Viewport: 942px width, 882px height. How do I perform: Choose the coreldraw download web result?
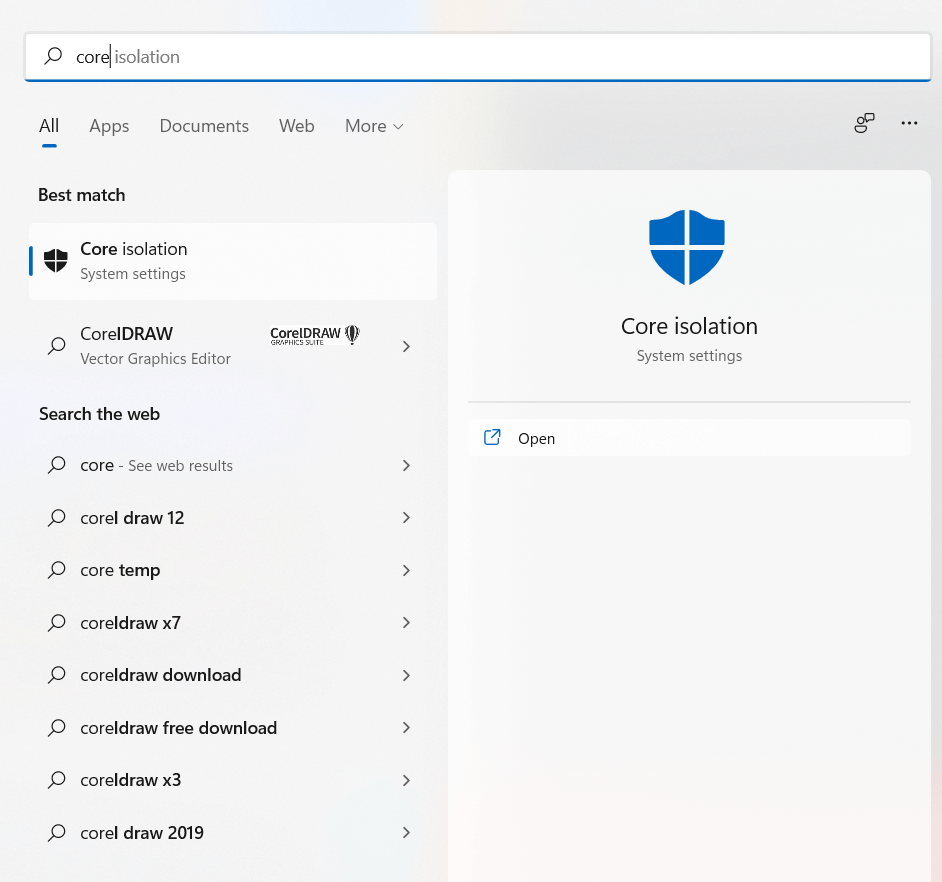coord(160,675)
